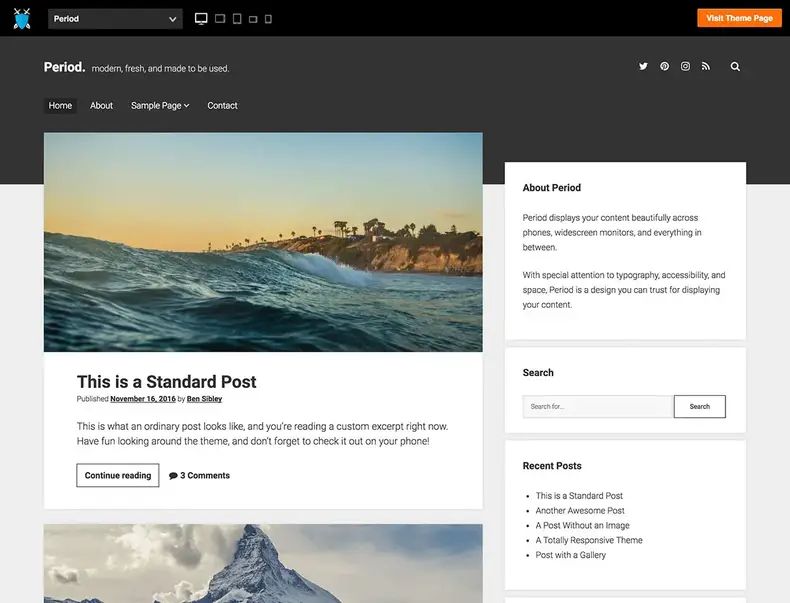Viewport: 790px width, 603px height.
Task: Switch to landscape phone preview icon
Action: coord(253,19)
